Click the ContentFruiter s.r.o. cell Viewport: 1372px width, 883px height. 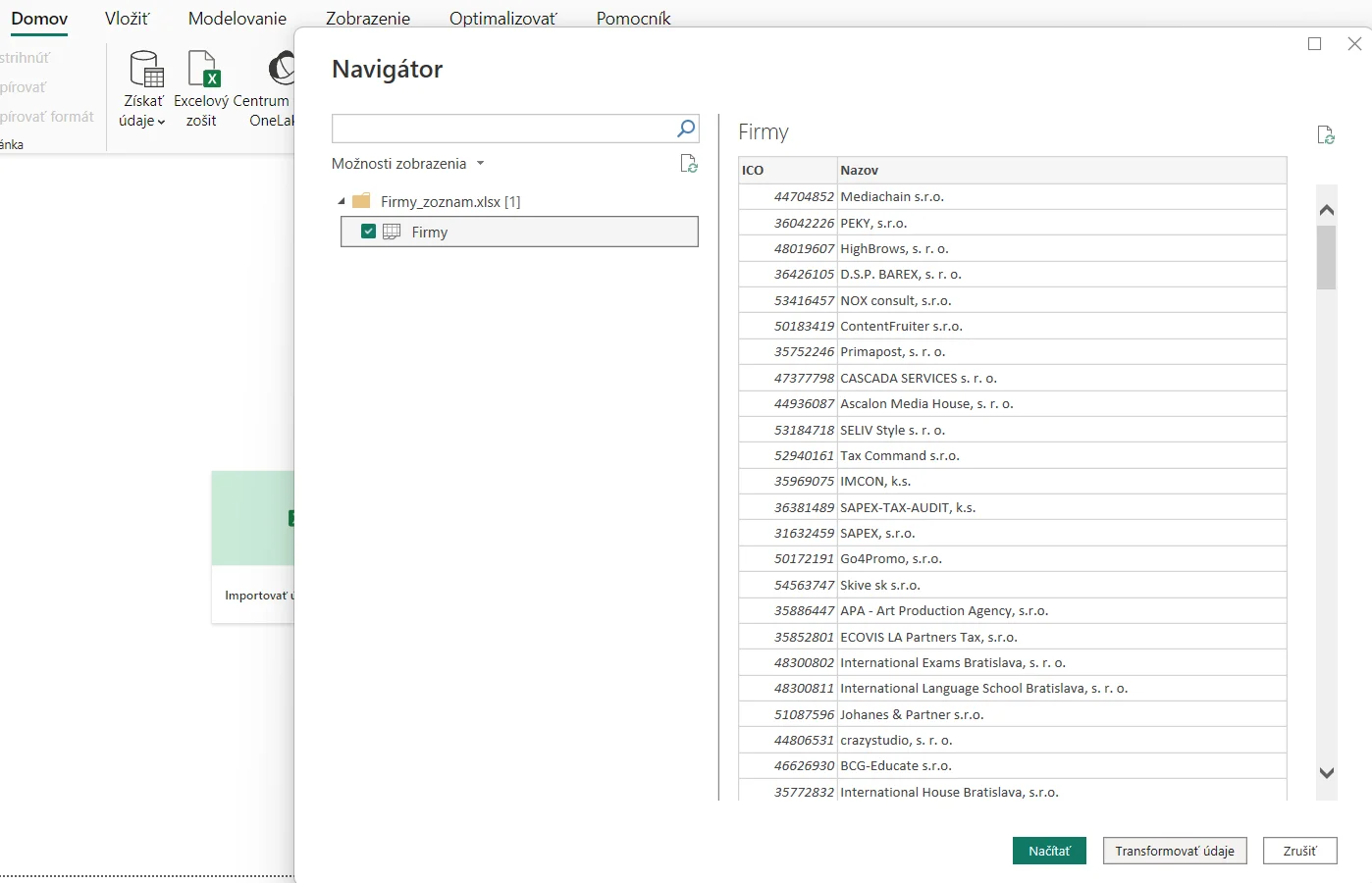(x=1062, y=326)
